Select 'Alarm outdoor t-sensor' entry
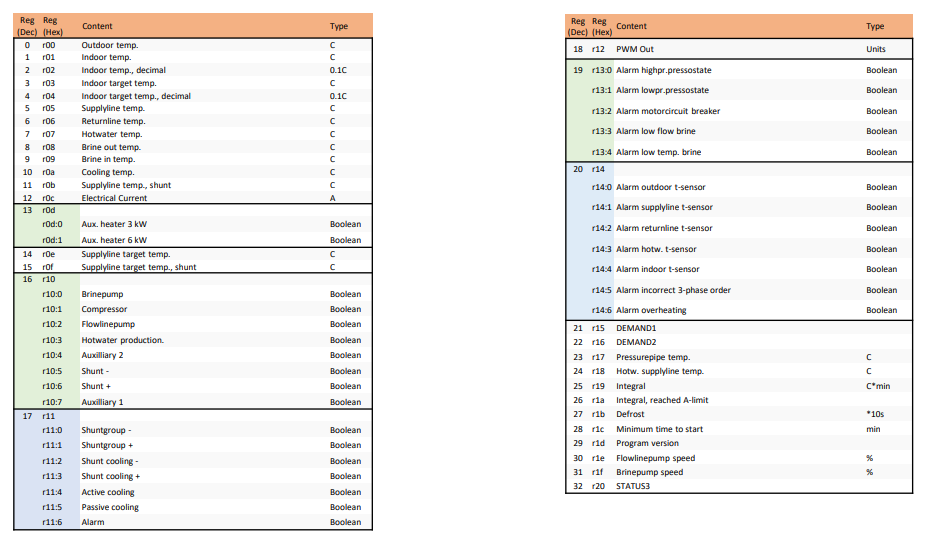Screen dimensions: 938x541 (661, 187)
